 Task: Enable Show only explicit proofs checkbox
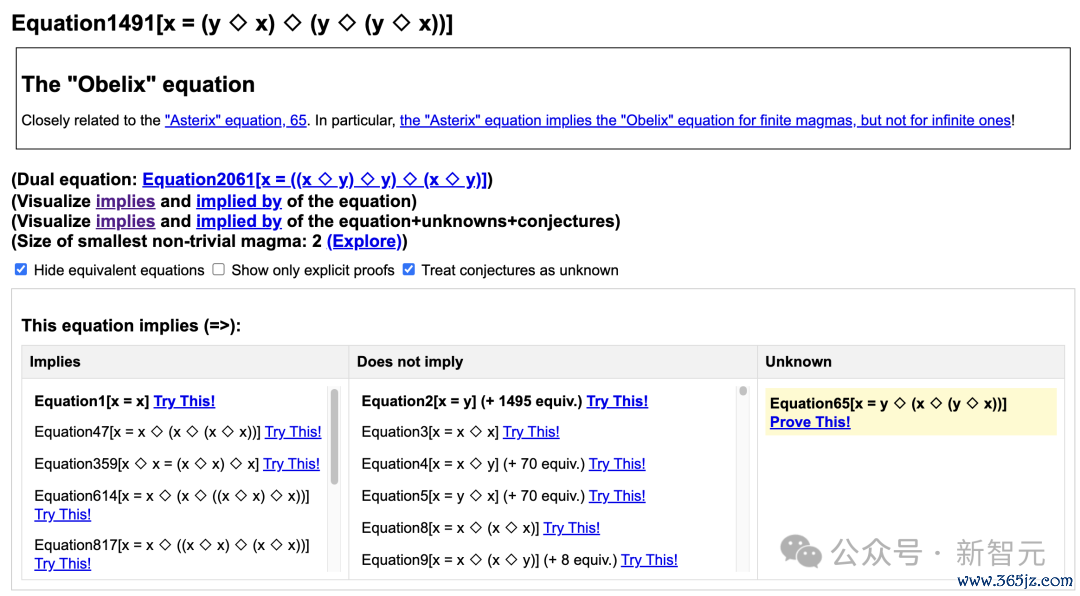[x=218, y=269]
